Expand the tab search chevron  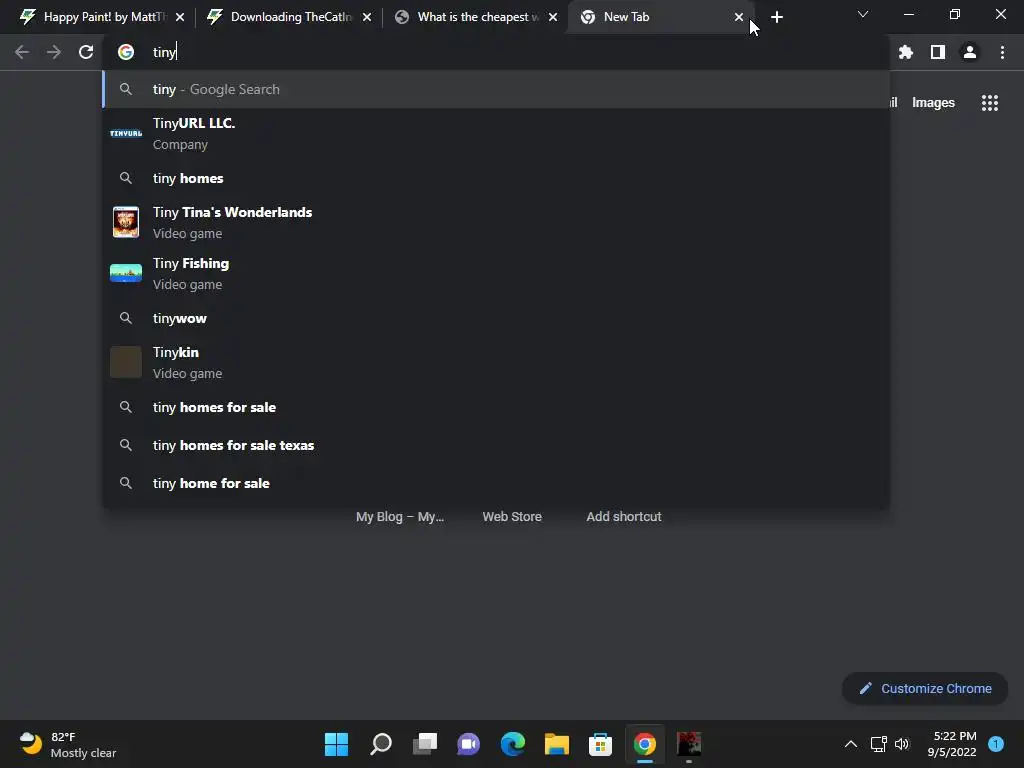tap(863, 14)
